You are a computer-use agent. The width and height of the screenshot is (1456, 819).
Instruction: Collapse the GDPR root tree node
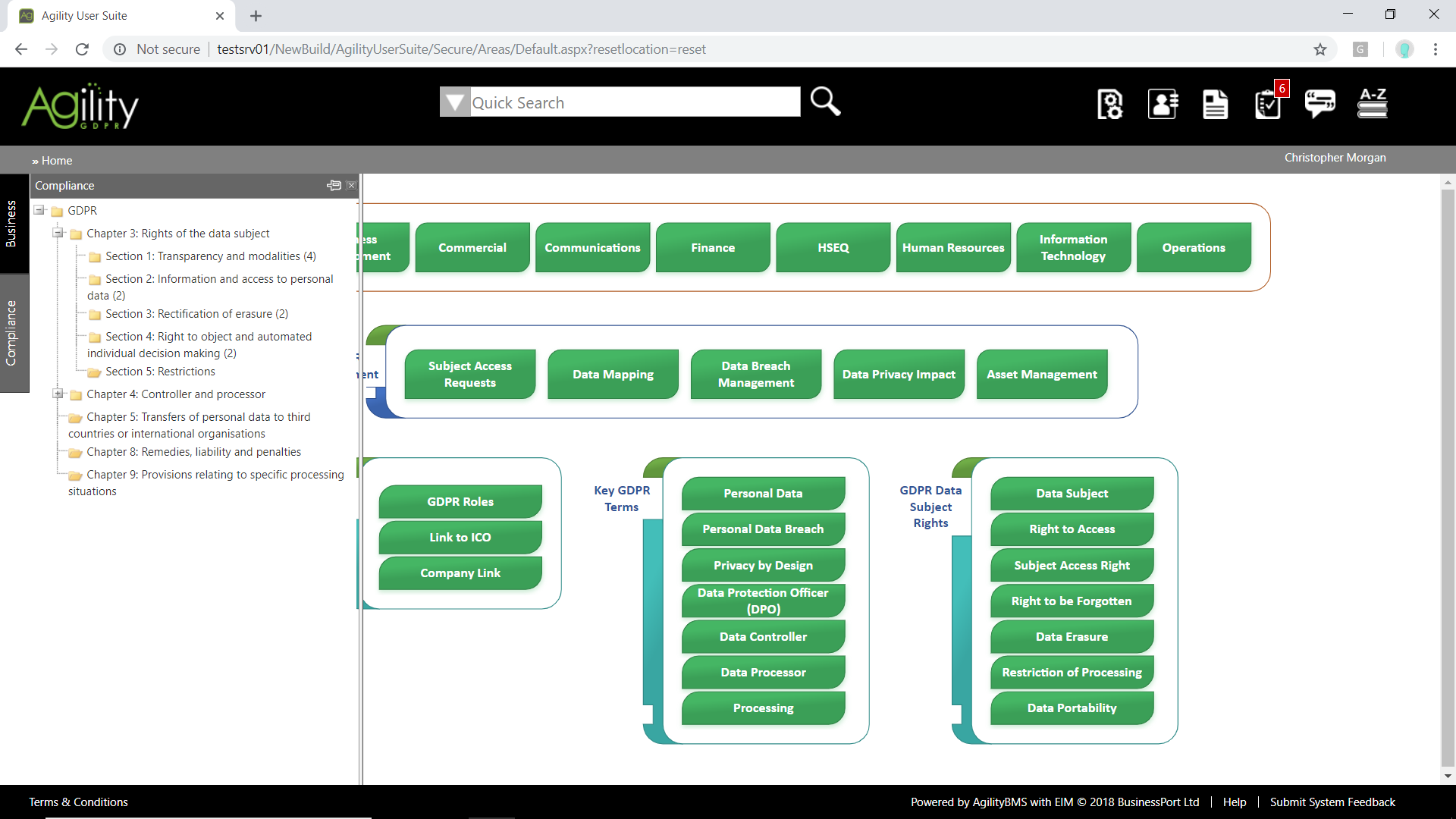[x=39, y=210]
